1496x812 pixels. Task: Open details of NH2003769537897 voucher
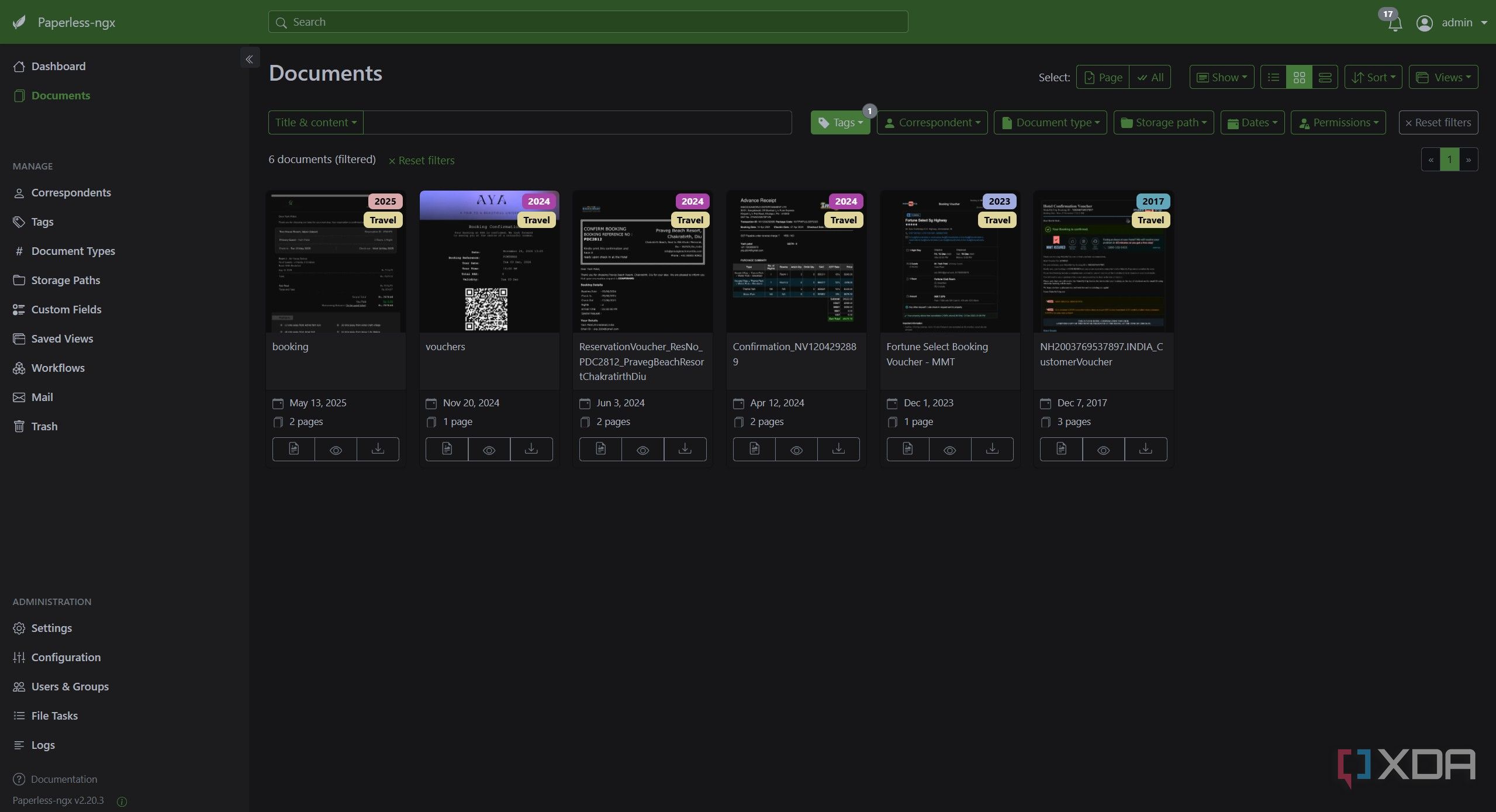[x=1061, y=449]
